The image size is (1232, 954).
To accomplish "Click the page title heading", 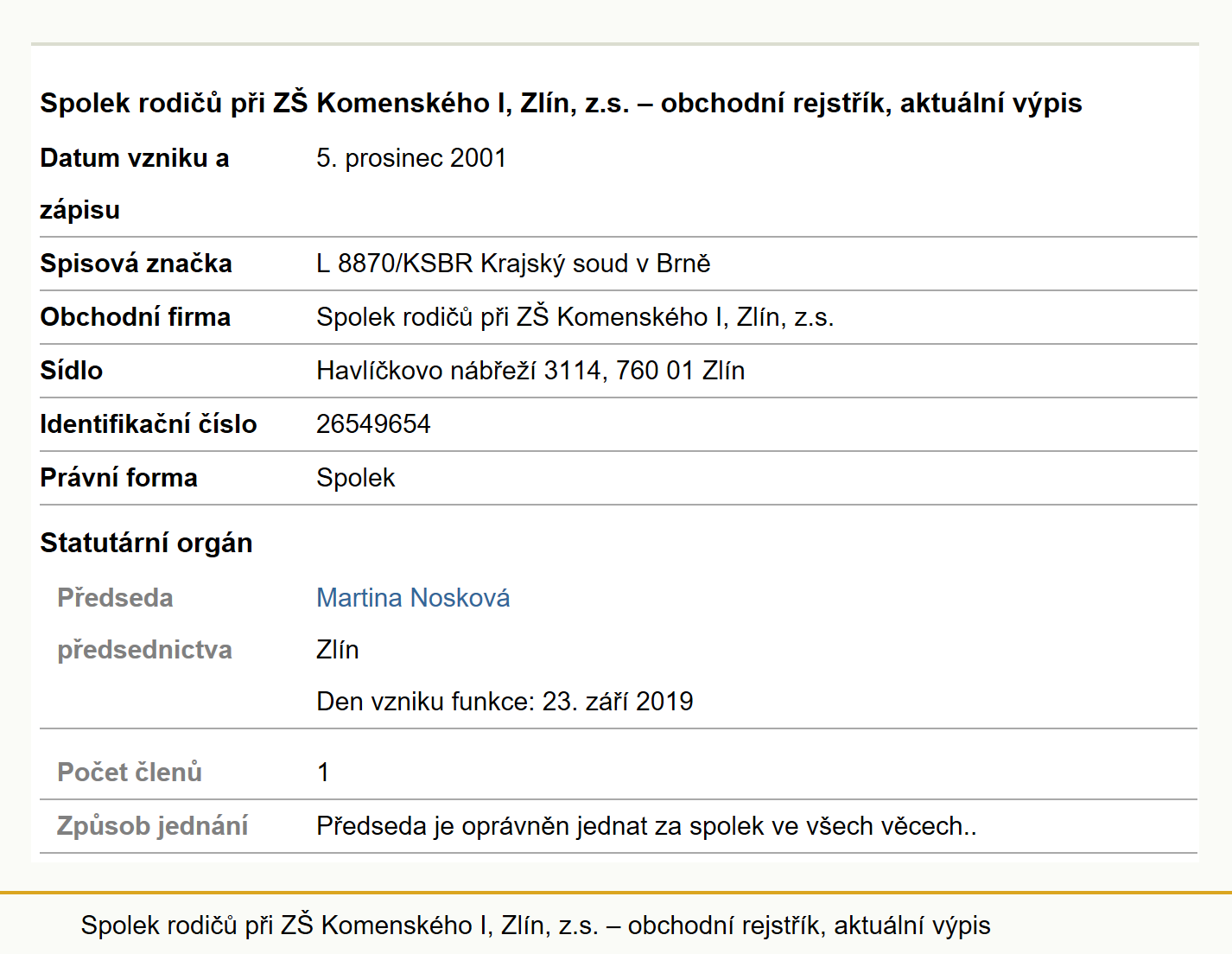I will (561, 103).
